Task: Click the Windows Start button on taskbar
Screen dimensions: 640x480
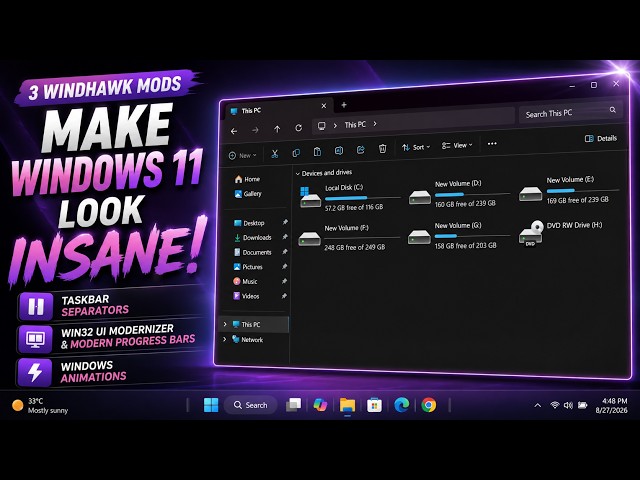Action: (x=211, y=405)
